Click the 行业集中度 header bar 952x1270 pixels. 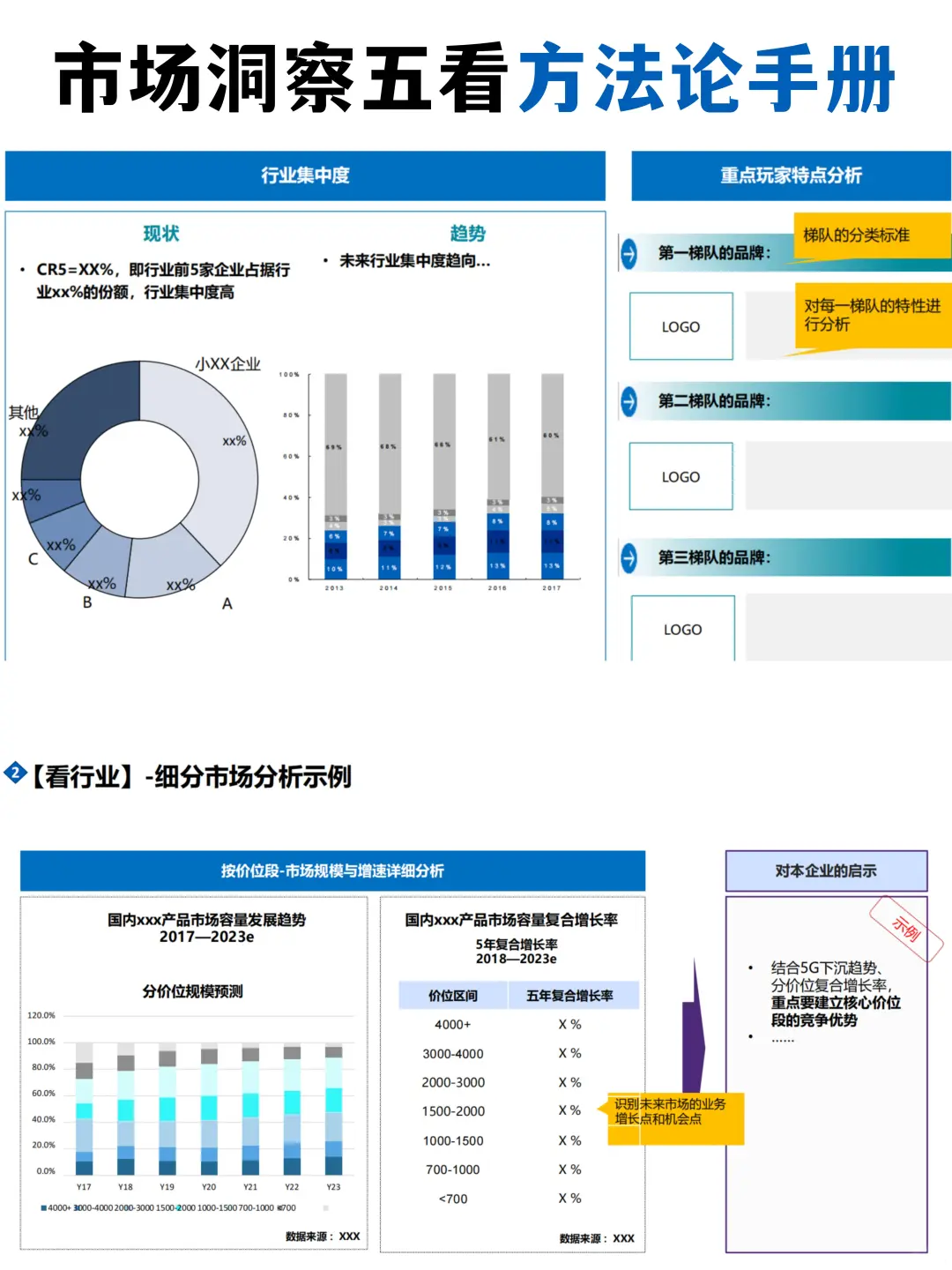[x=305, y=176]
